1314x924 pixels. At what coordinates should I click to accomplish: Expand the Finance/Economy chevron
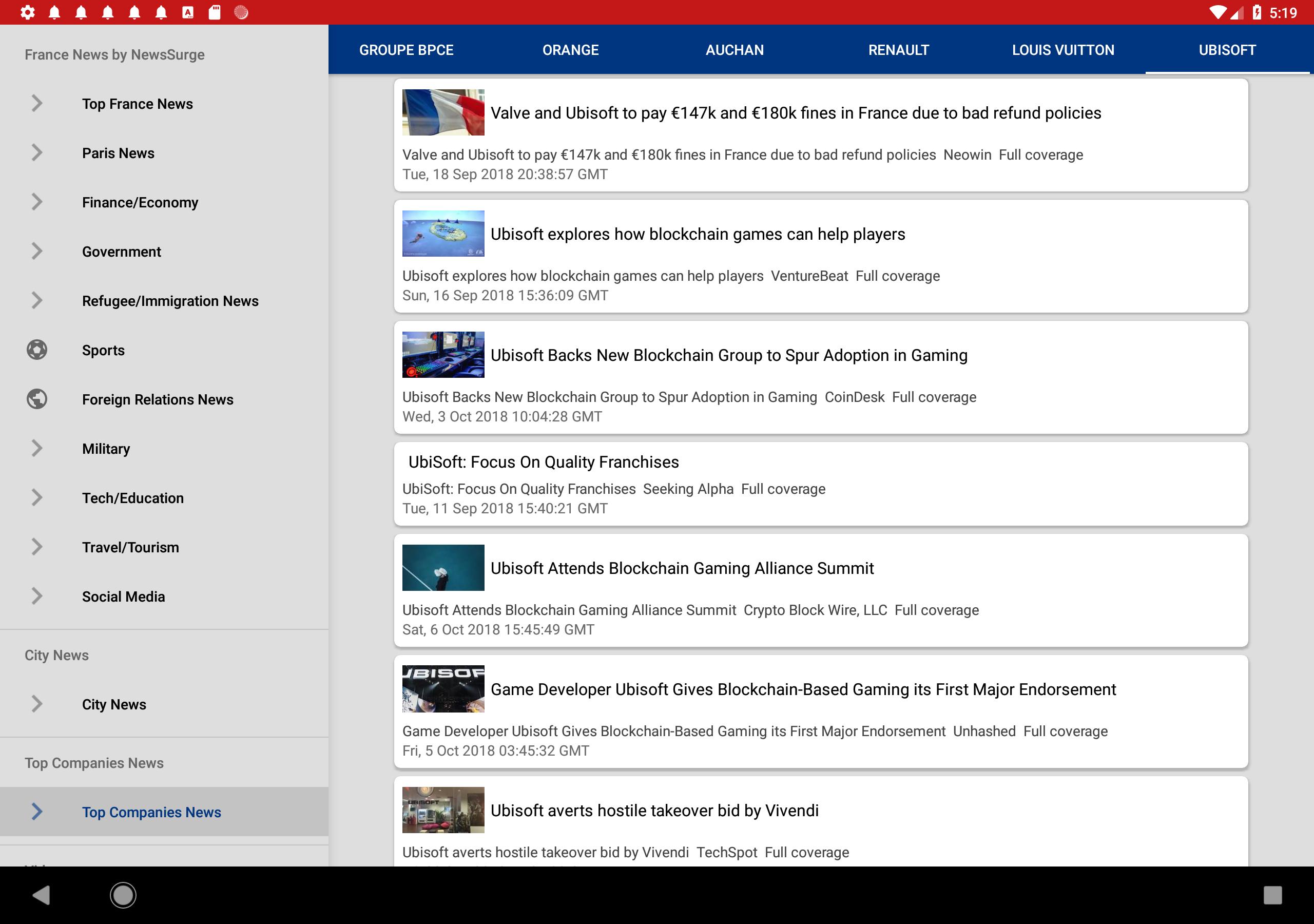pyautogui.click(x=36, y=202)
